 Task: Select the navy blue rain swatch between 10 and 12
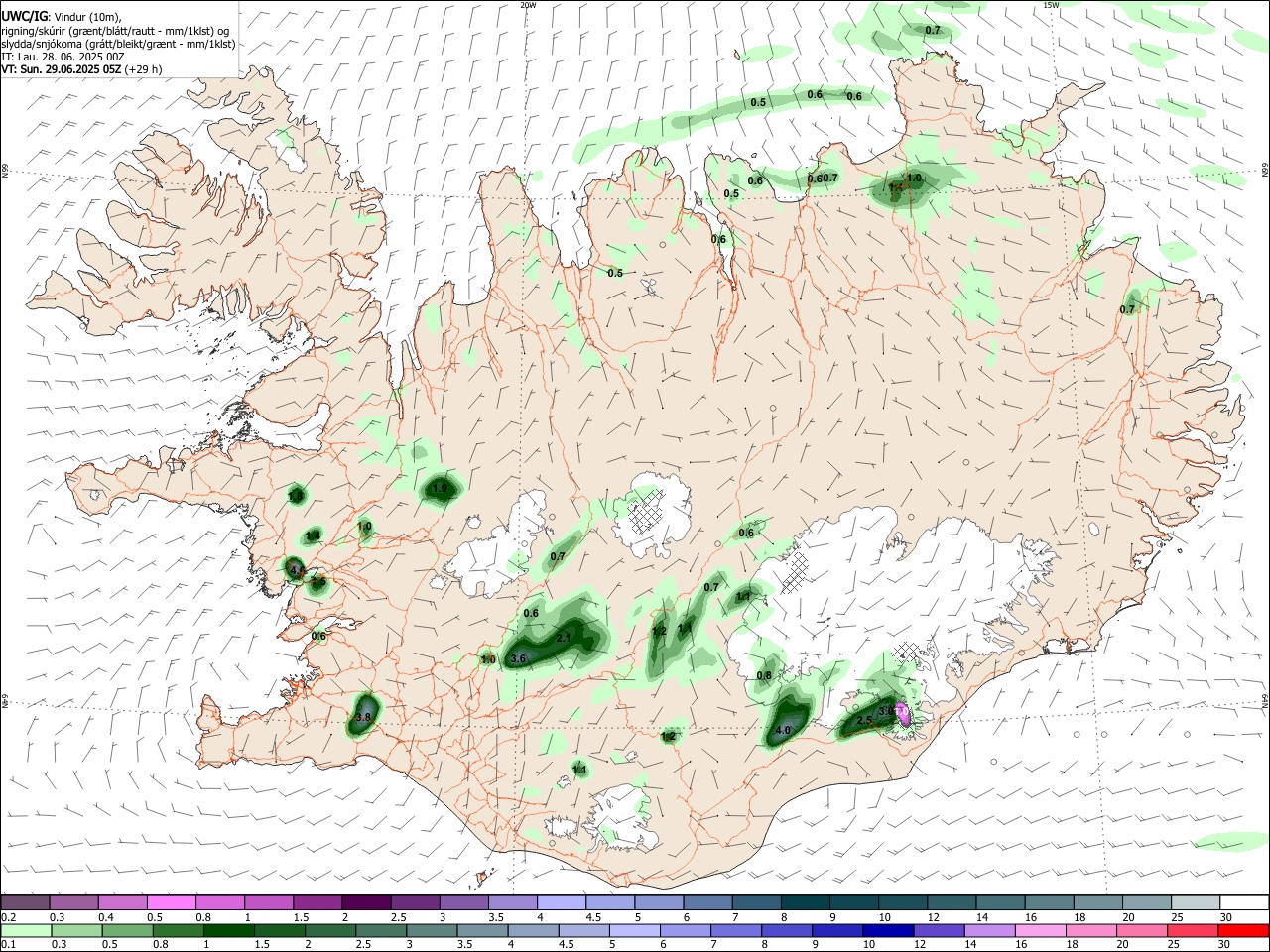(x=889, y=930)
